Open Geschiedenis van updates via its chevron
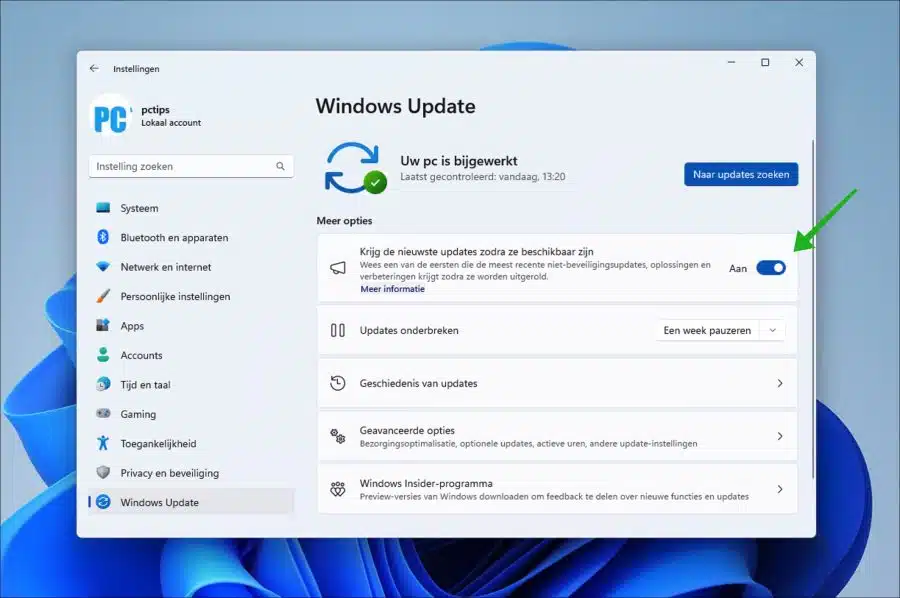The image size is (900, 598). point(779,383)
